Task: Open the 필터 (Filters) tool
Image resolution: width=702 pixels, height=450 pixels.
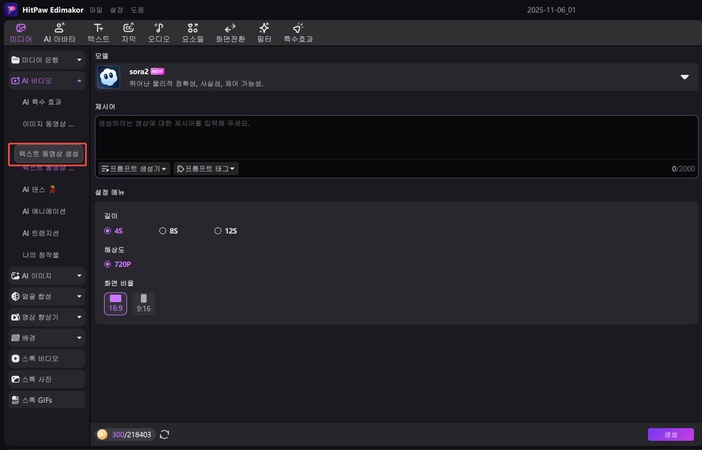Action: coord(264,33)
